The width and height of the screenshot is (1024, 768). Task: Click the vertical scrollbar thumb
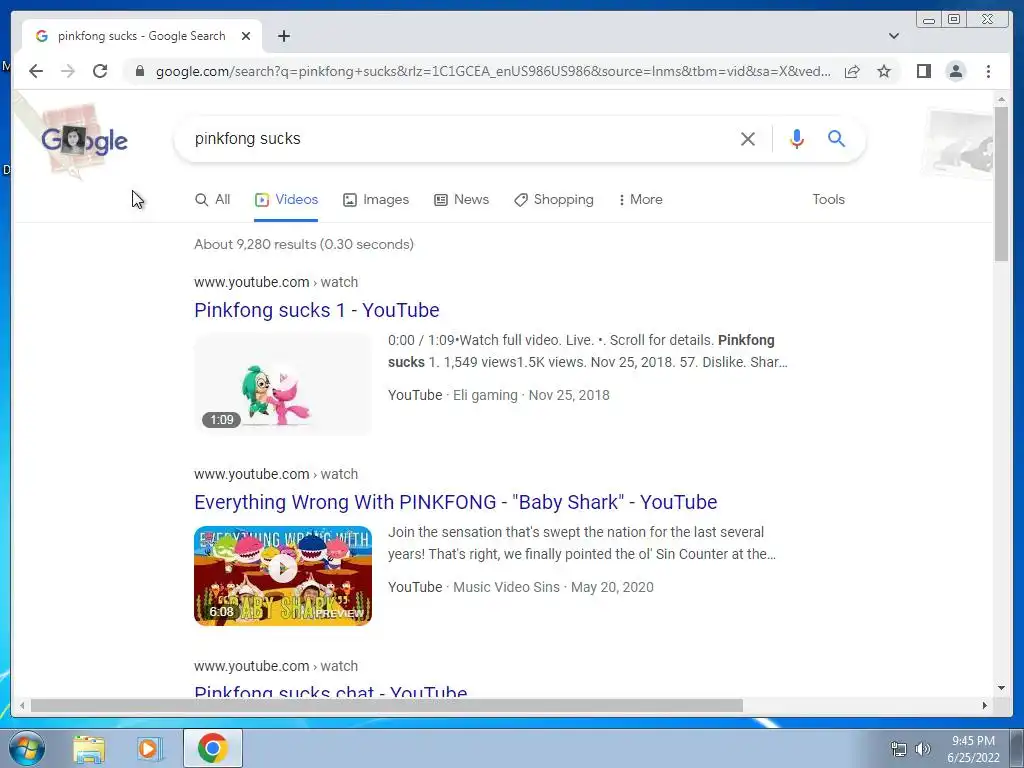(x=1001, y=184)
